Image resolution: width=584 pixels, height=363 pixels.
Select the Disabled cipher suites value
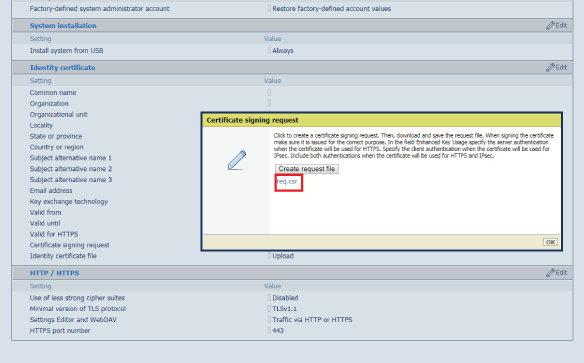tap(285, 298)
